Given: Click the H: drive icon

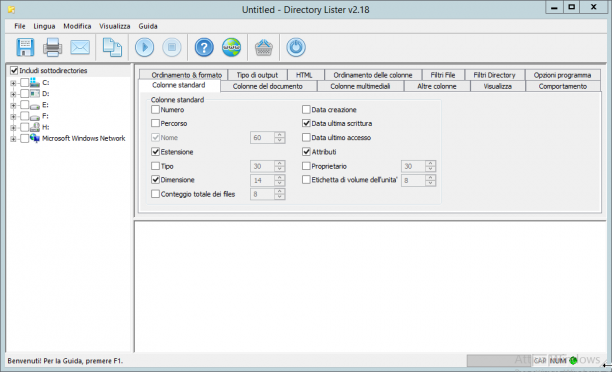Looking at the screenshot, I should tap(35, 127).
